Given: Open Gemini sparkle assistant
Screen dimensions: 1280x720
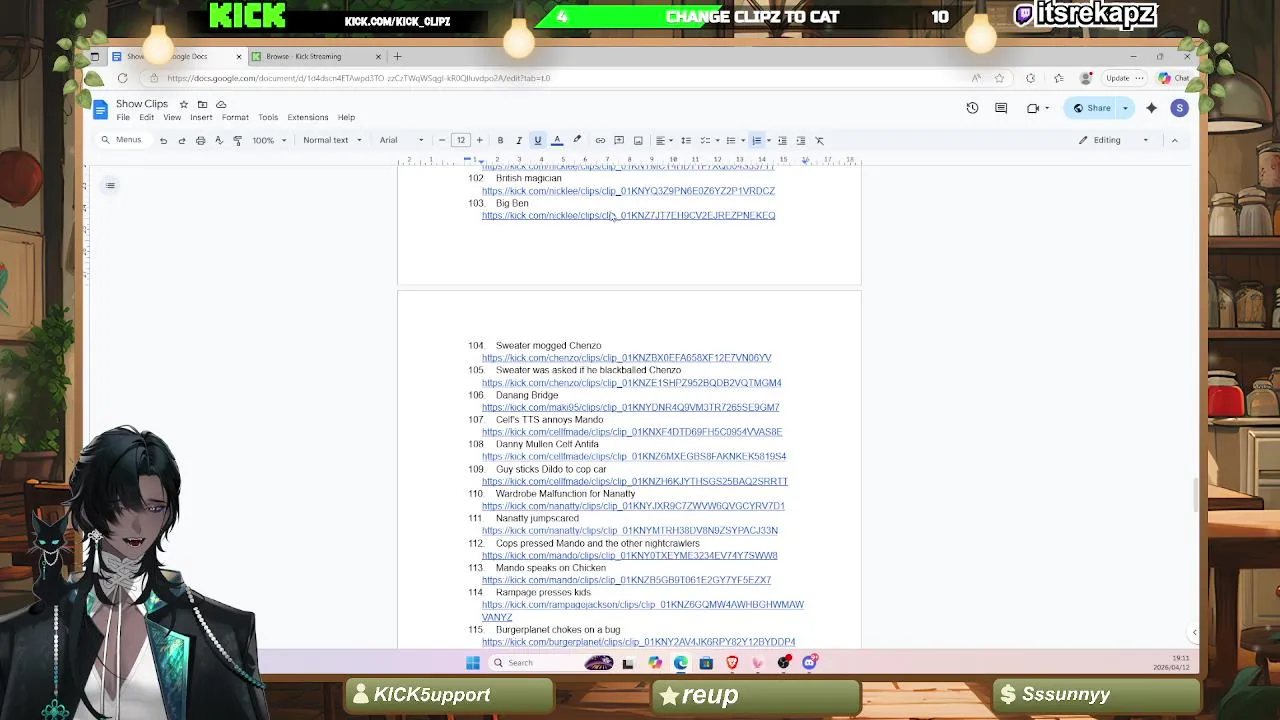Looking at the screenshot, I should coord(1151,108).
